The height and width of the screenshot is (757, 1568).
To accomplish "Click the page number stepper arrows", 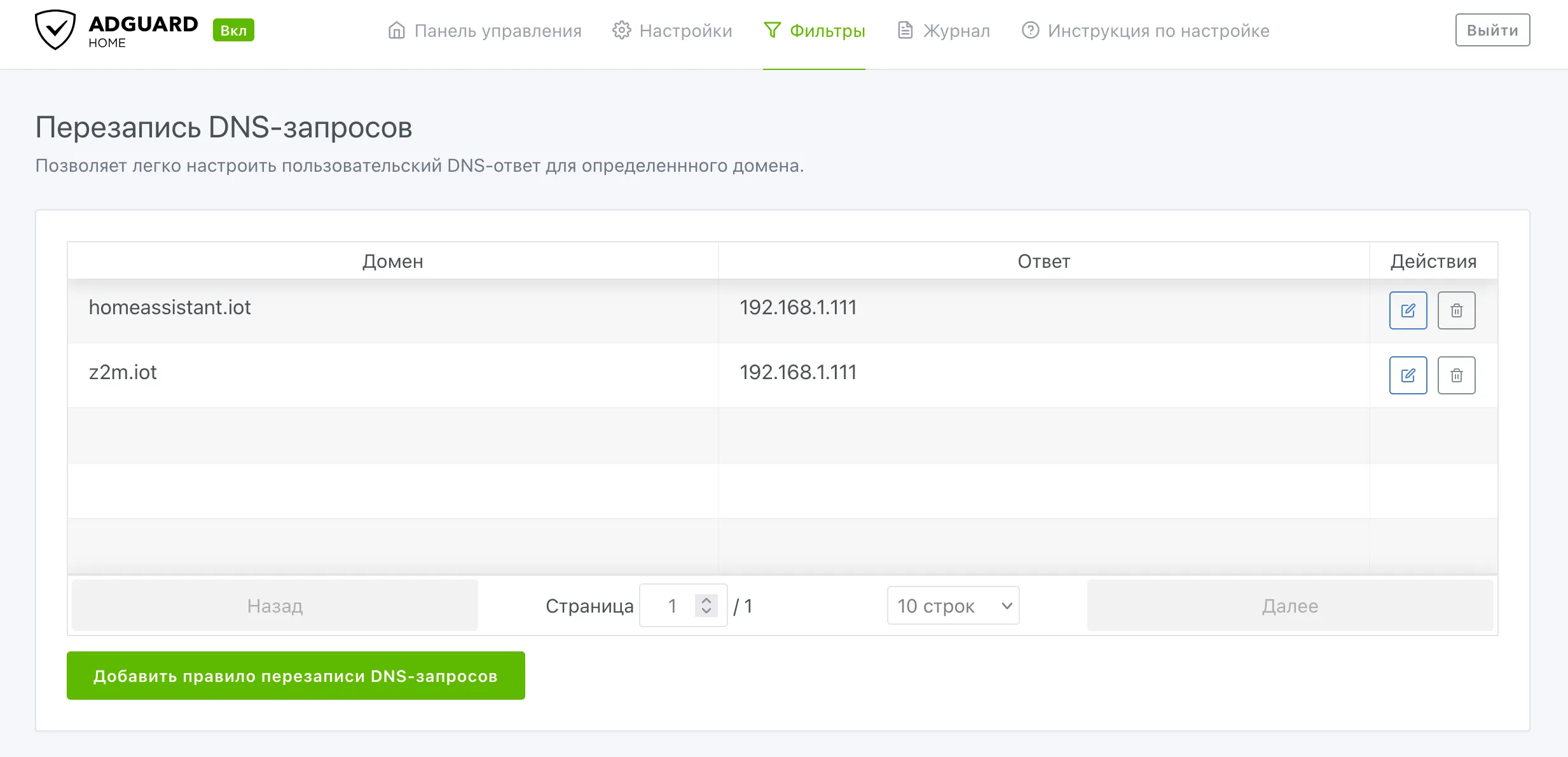I will click(706, 606).
